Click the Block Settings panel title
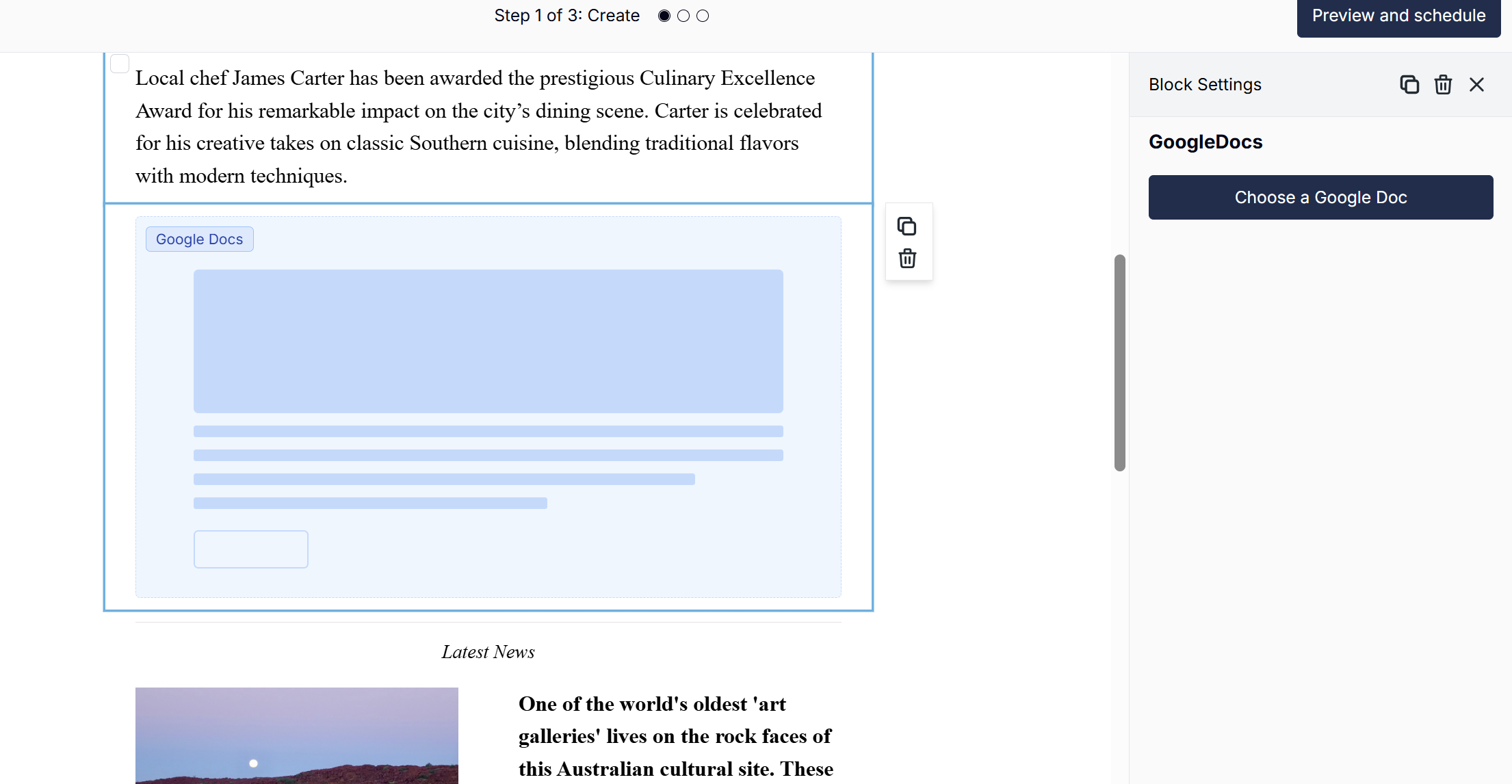 point(1205,84)
